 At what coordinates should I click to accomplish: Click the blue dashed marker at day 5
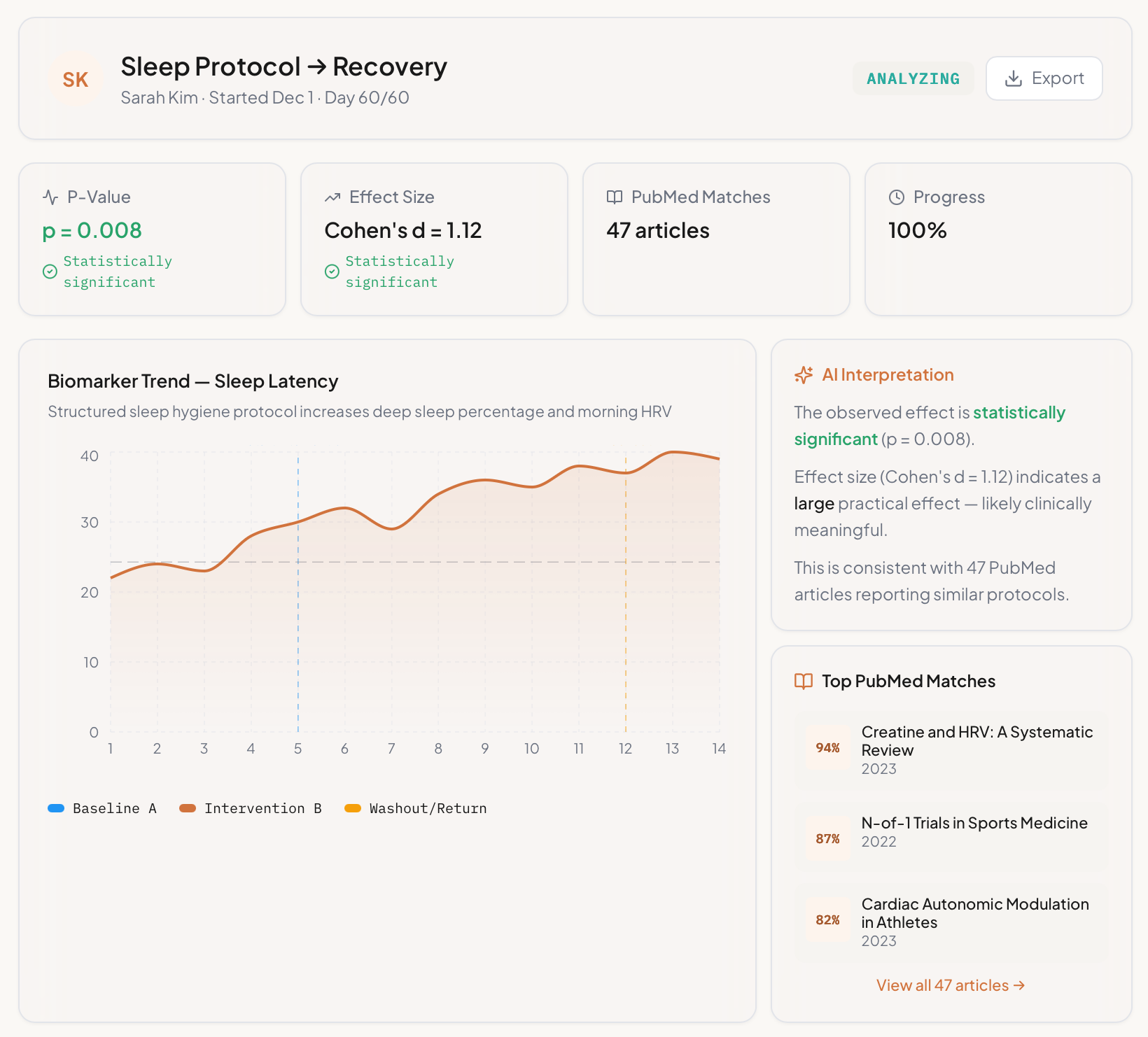pyautogui.click(x=298, y=630)
